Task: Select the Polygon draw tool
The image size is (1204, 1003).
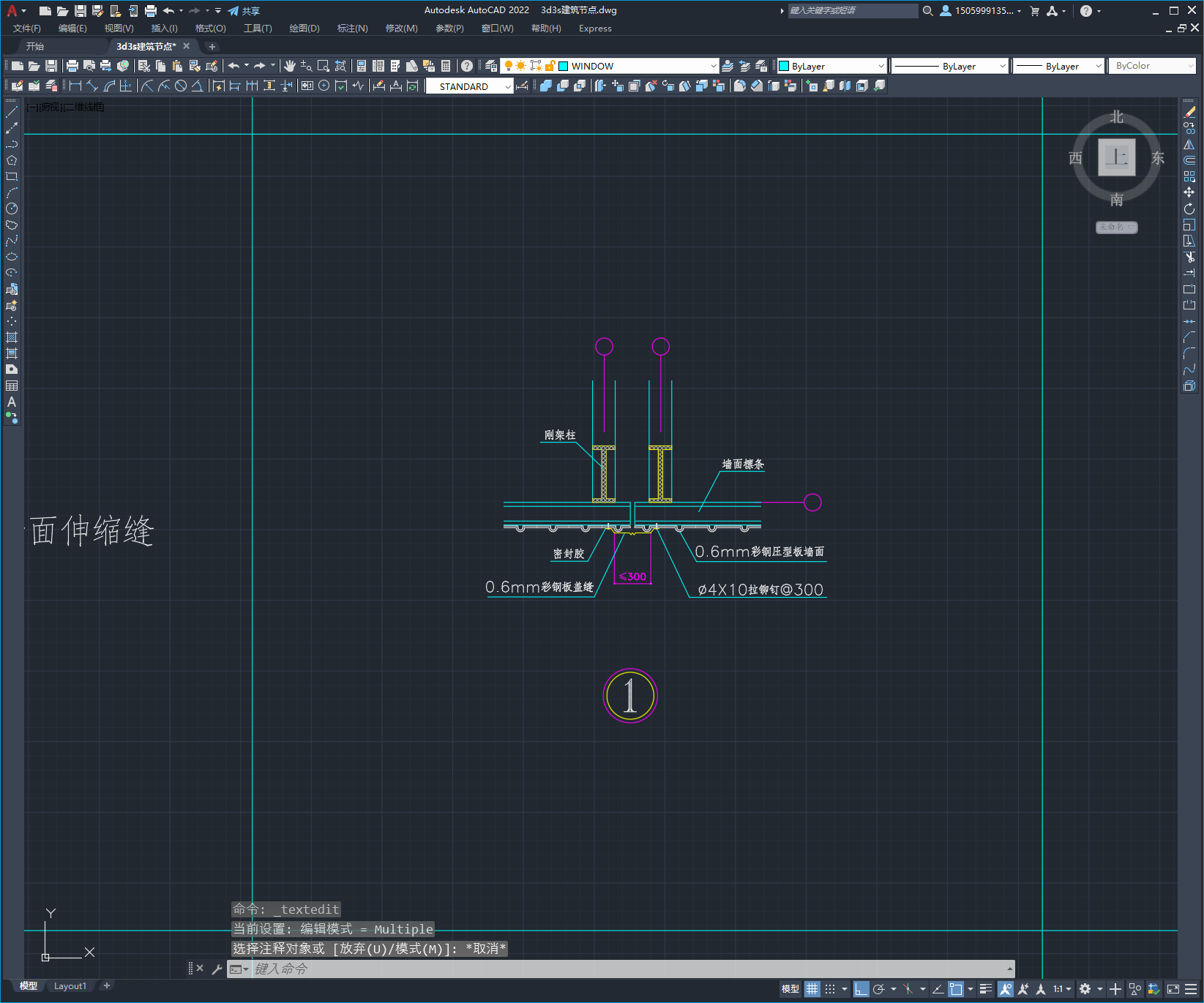Action: click(12, 160)
